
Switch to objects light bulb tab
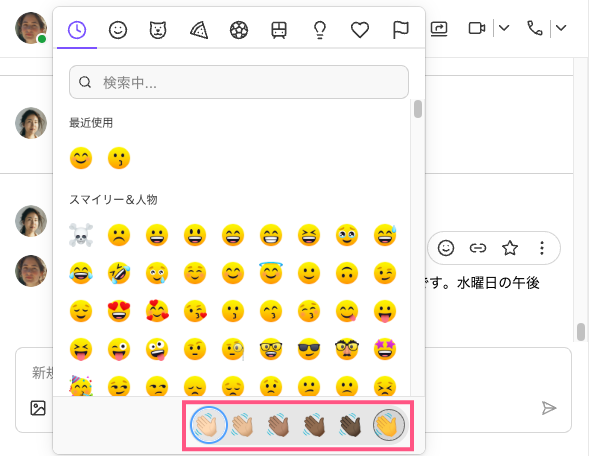(x=320, y=30)
